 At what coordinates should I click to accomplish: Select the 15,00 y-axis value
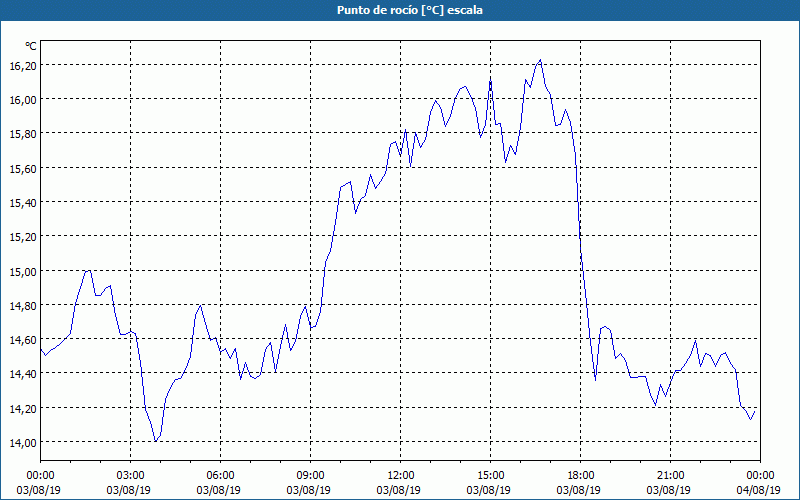[x=23, y=271]
